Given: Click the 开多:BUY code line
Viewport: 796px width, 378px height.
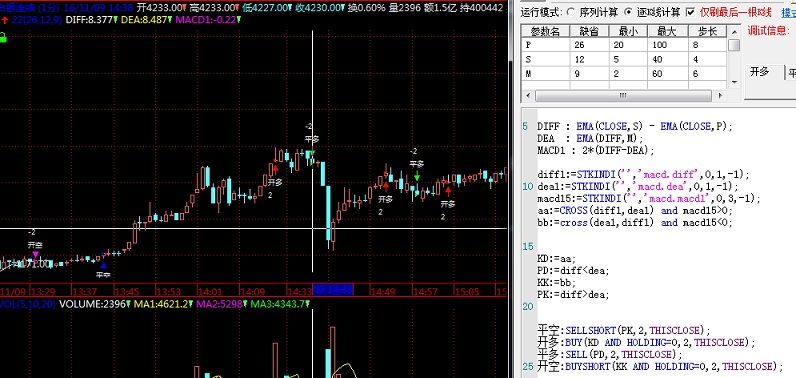Looking at the screenshot, I should [x=646, y=342].
